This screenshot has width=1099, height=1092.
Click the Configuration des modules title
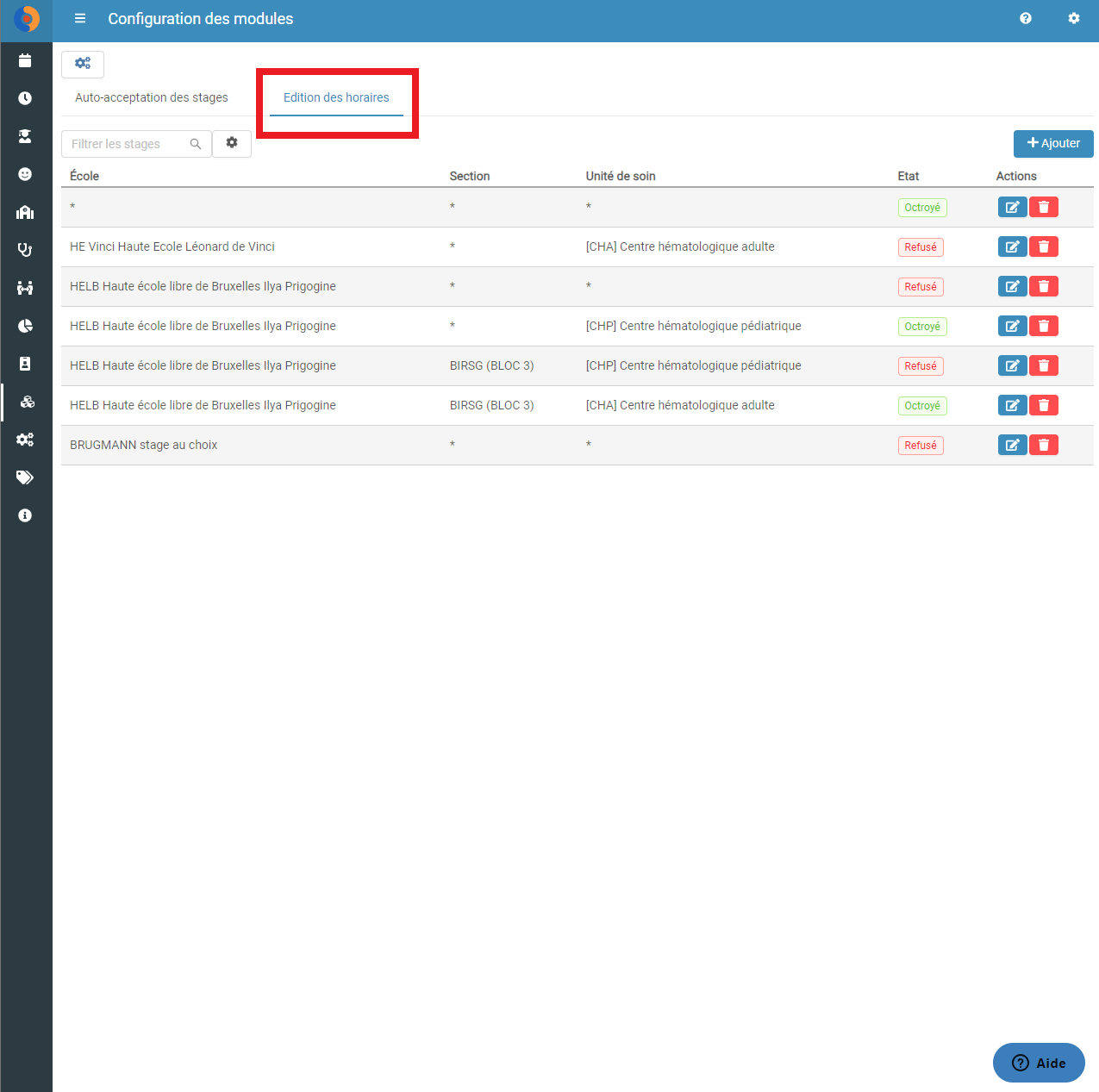[201, 19]
